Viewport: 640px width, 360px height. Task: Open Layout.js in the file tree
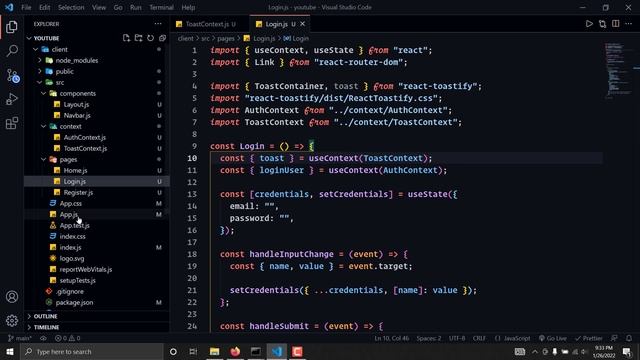(97, 104)
